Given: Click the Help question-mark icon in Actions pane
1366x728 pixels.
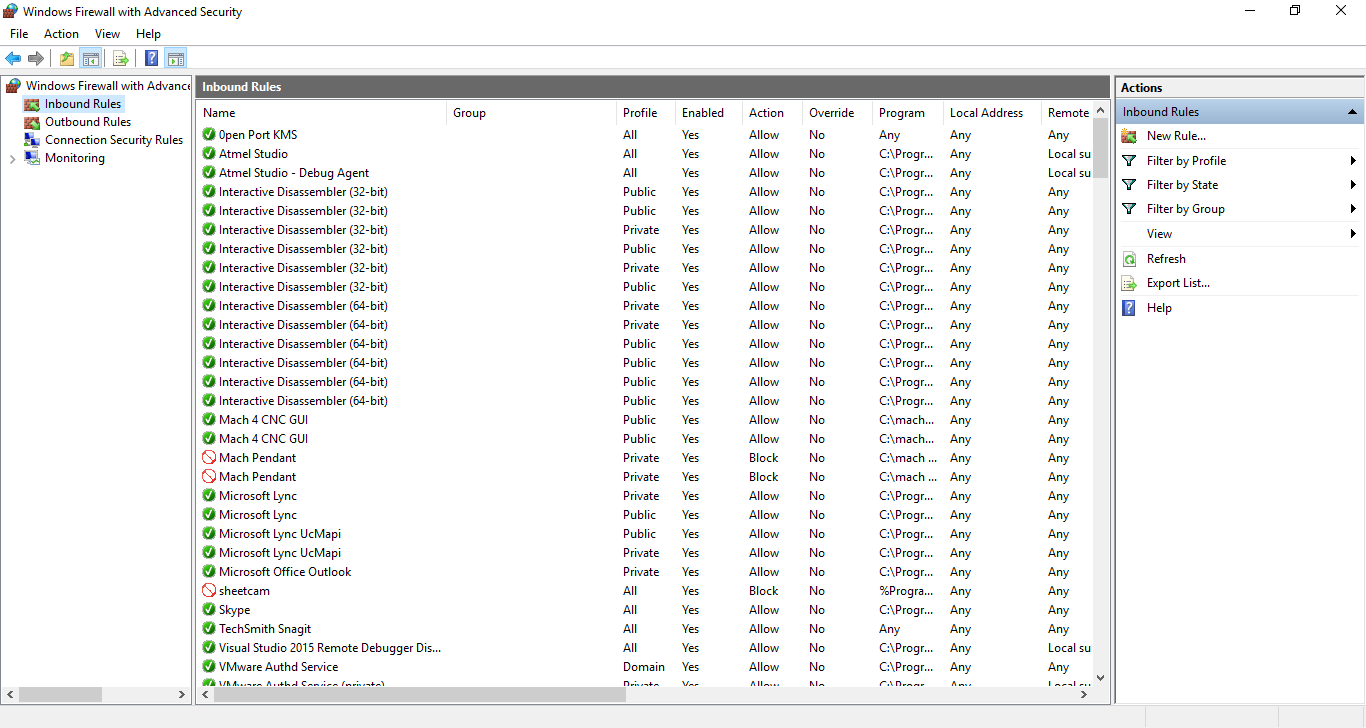Looking at the screenshot, I should click(1129, 308).
